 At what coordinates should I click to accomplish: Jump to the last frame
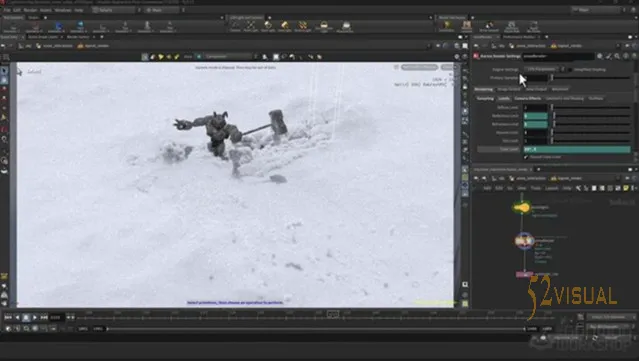(x=44, y=317)
